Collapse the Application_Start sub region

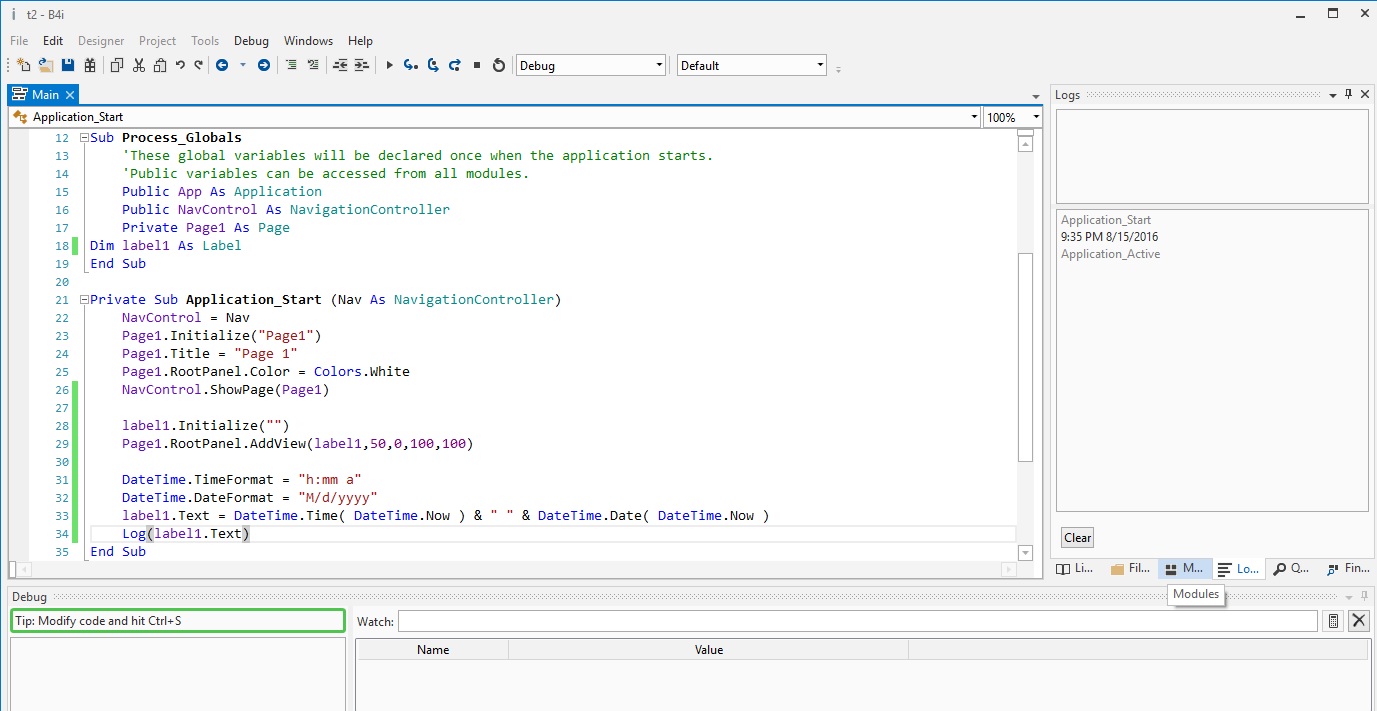tap(83, 300)
